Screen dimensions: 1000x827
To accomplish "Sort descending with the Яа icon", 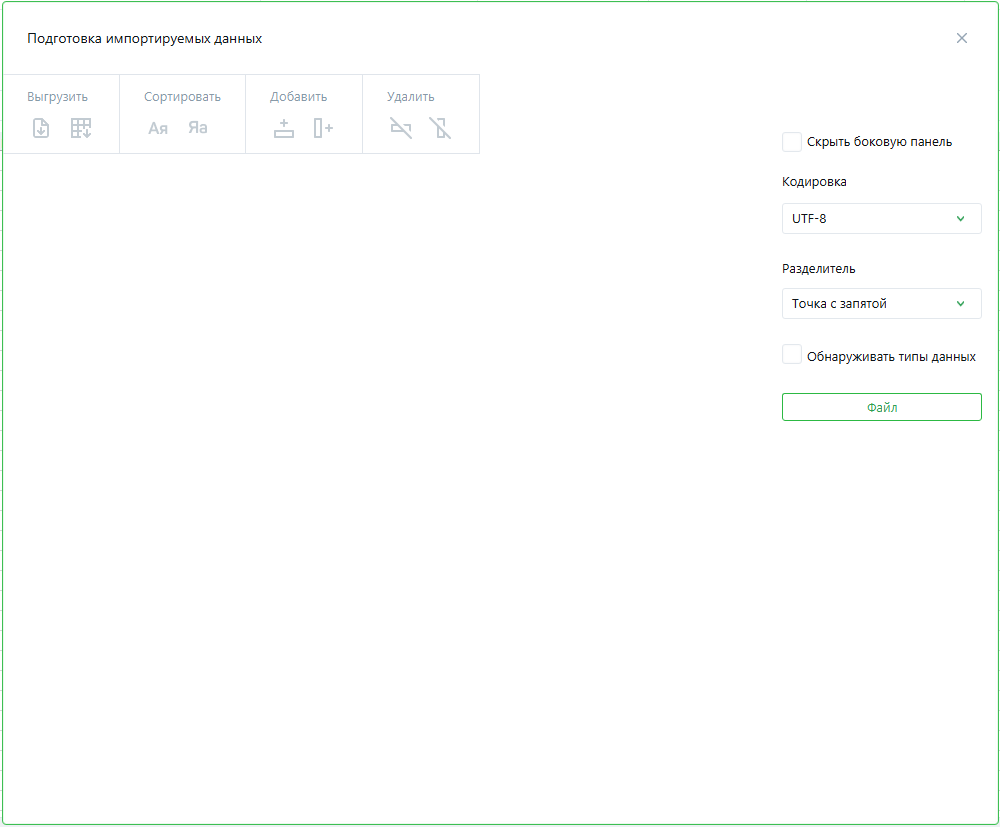I will pyautogui.click(x=198, y=128).
